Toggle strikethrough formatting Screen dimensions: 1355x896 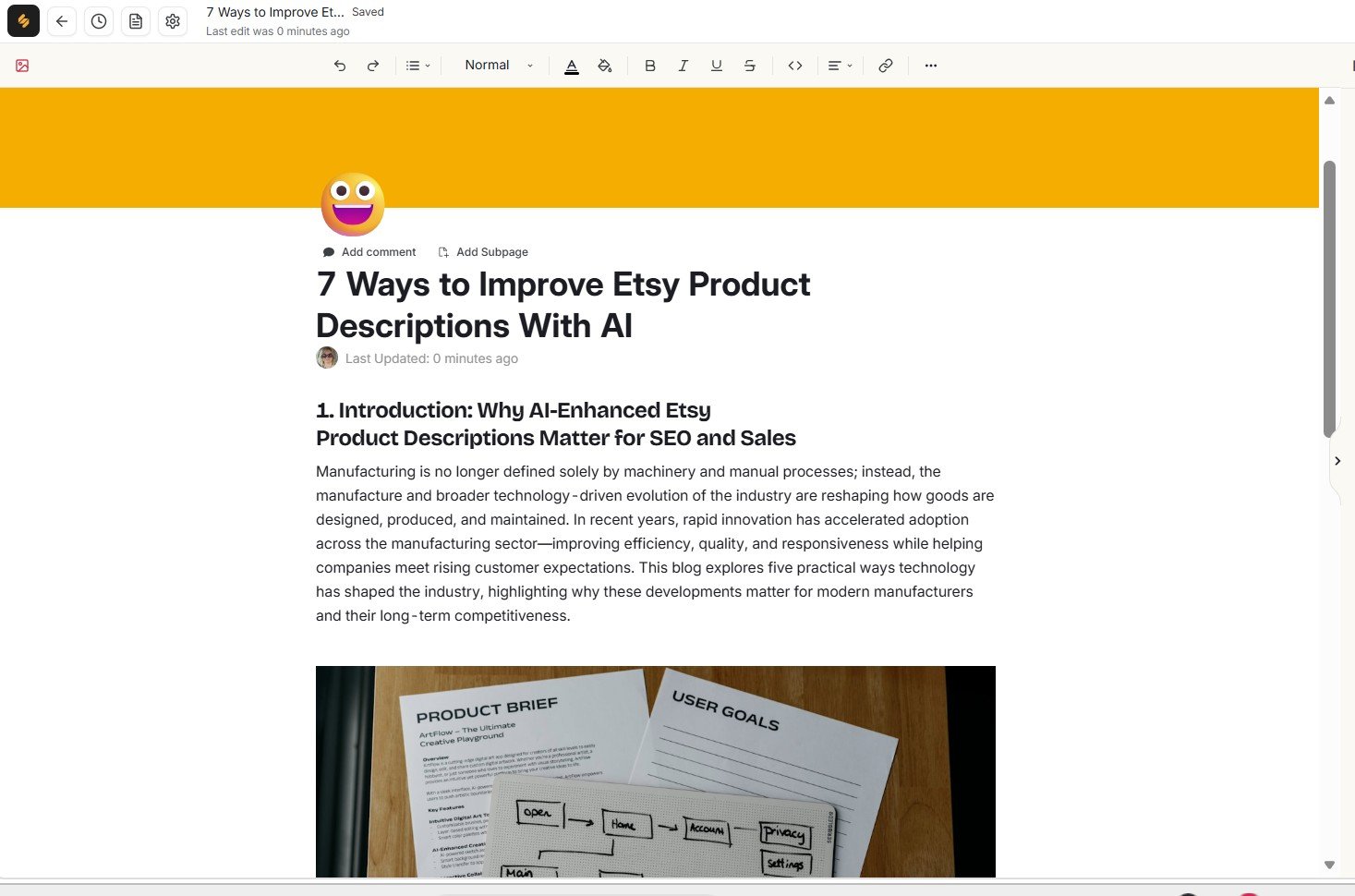coord(750,66)
